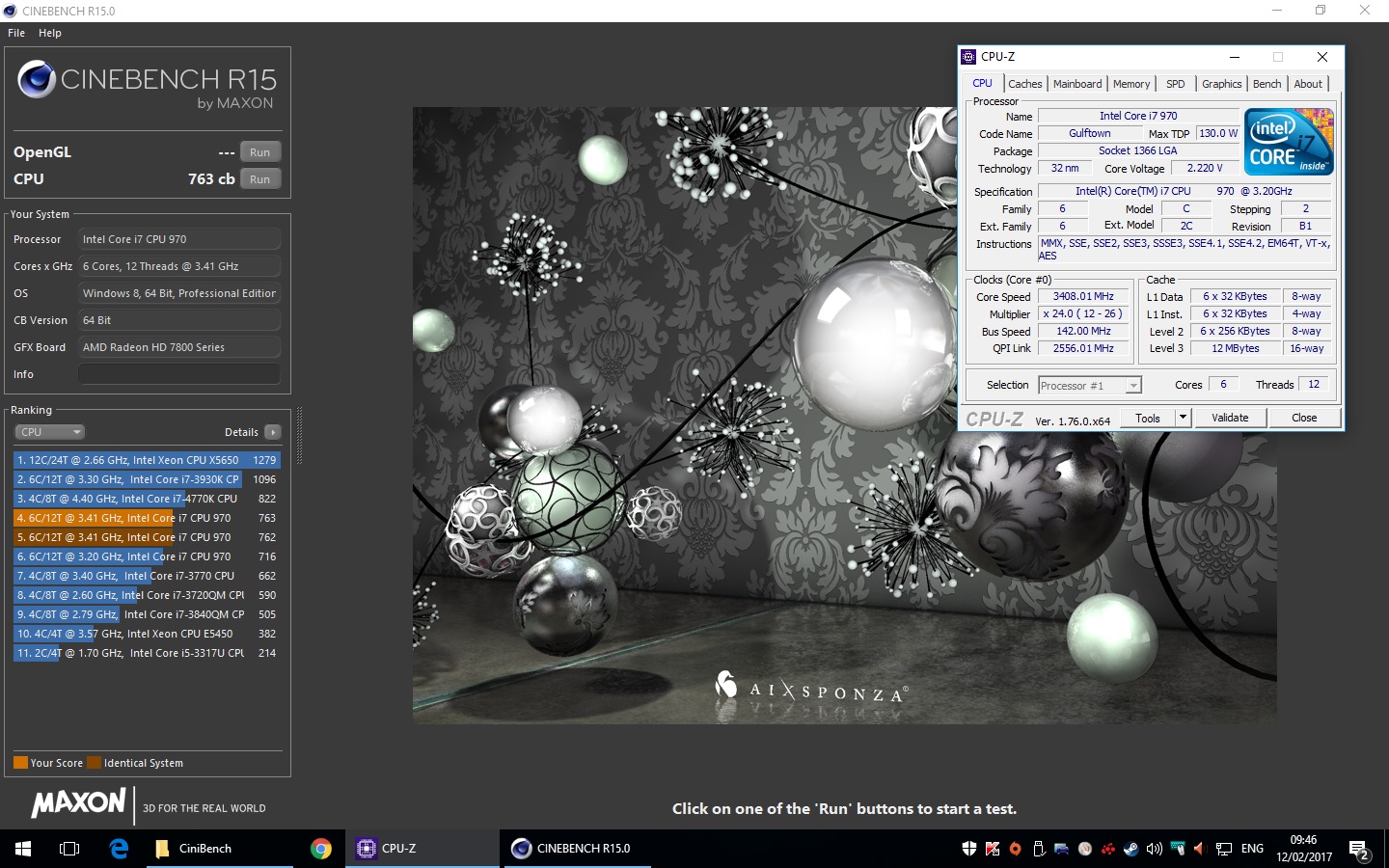1389x868 pixels.
Task: Select ranking row 6 with score 716
Action: pos(147,556)
